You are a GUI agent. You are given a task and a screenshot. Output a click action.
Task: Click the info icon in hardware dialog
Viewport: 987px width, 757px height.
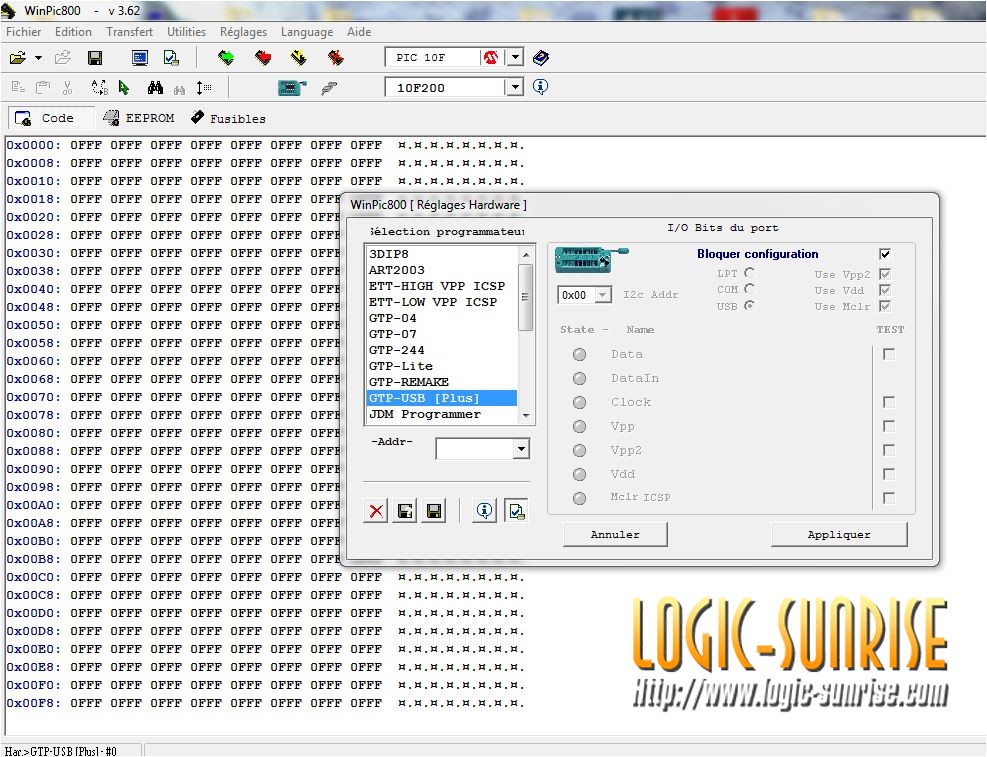click(485, 511)
